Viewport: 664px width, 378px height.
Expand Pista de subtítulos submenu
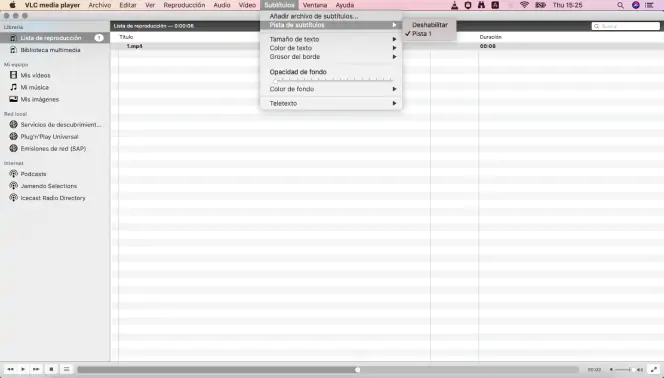point(331,25)
